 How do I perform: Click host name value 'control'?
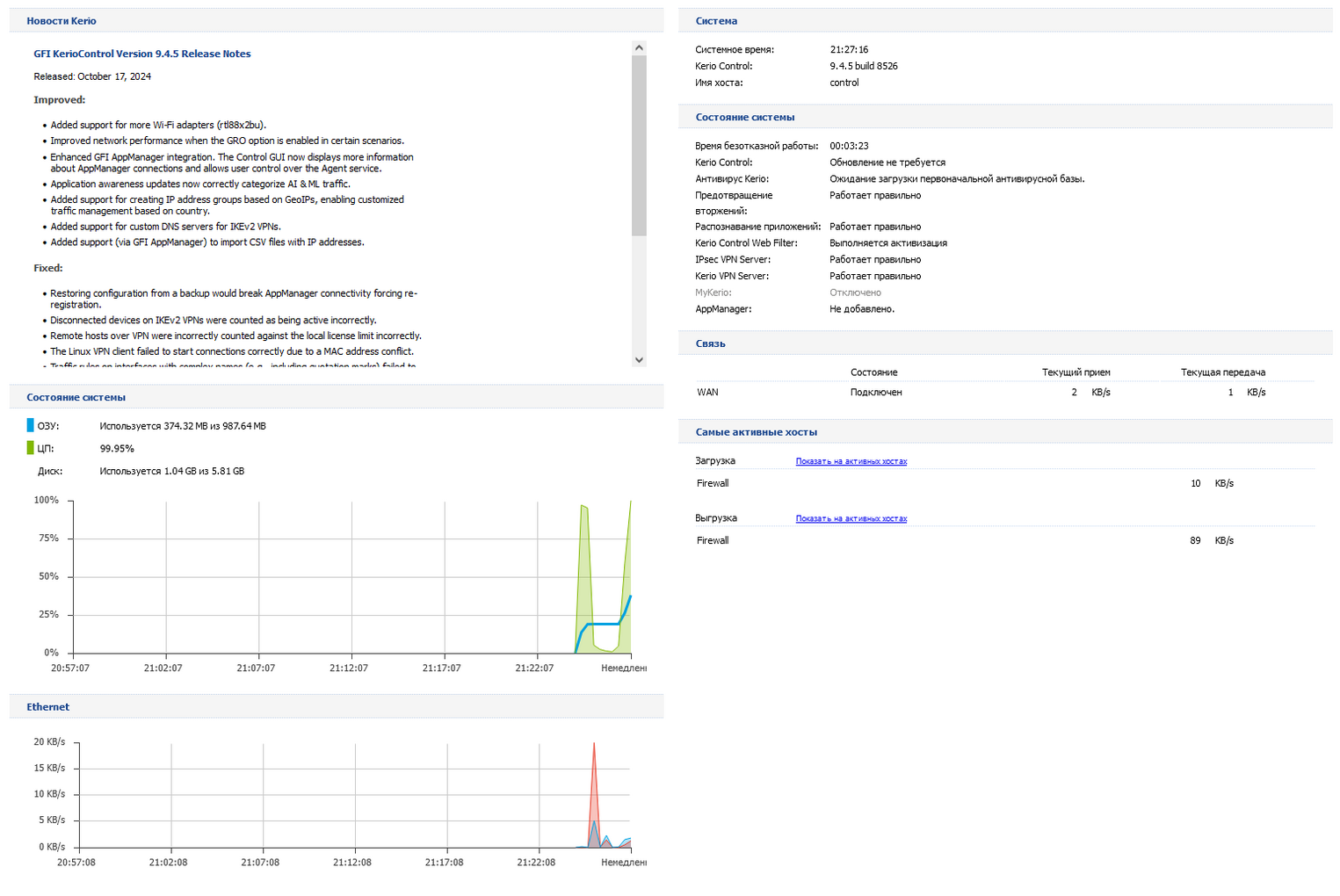844,83
